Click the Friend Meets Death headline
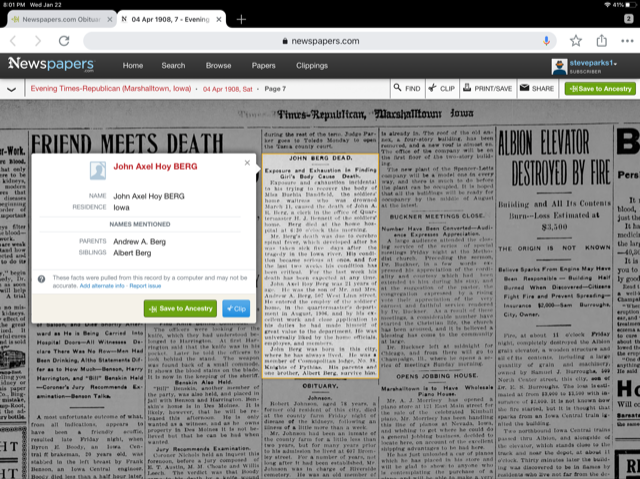The height and width of the screenshot is (479, 640). coord(127,143)
